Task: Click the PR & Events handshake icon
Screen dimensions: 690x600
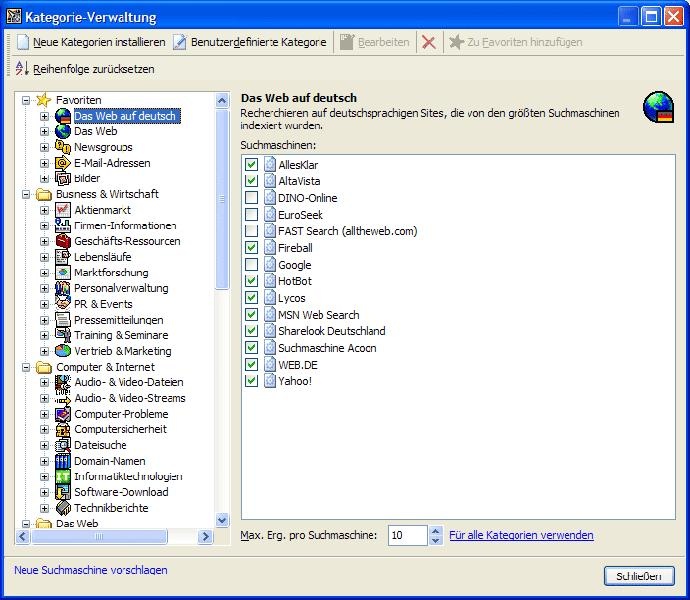Action: tap(63, 304)
